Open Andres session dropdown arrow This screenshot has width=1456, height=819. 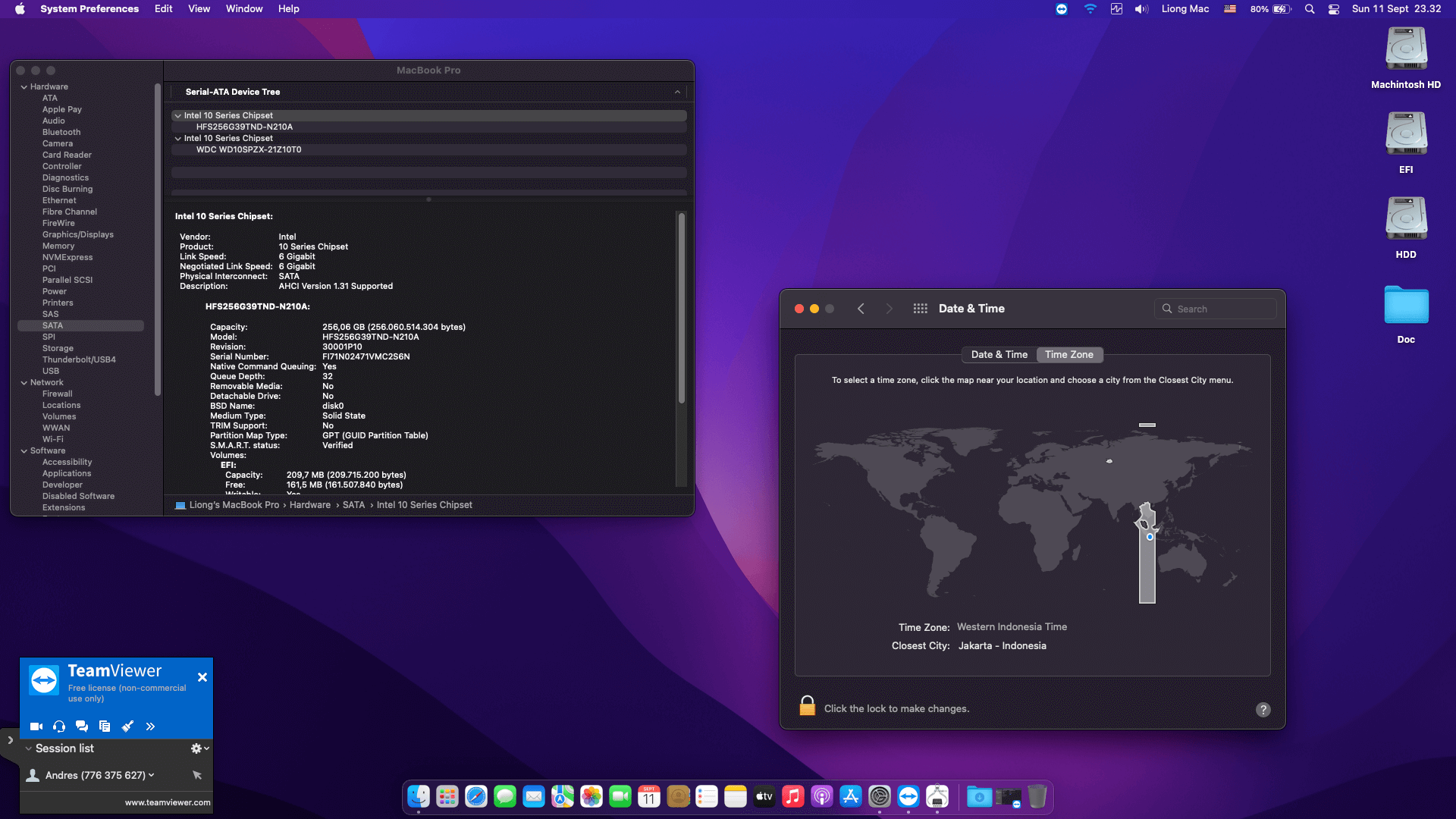pos(152,775)
